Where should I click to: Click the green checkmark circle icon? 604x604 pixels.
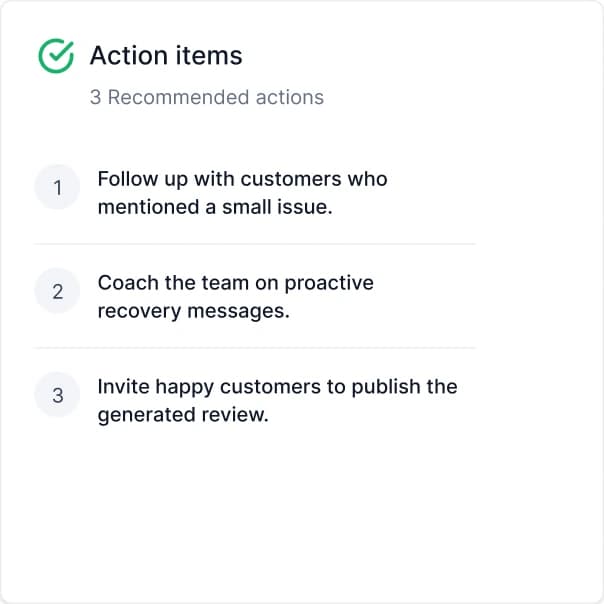56,56
